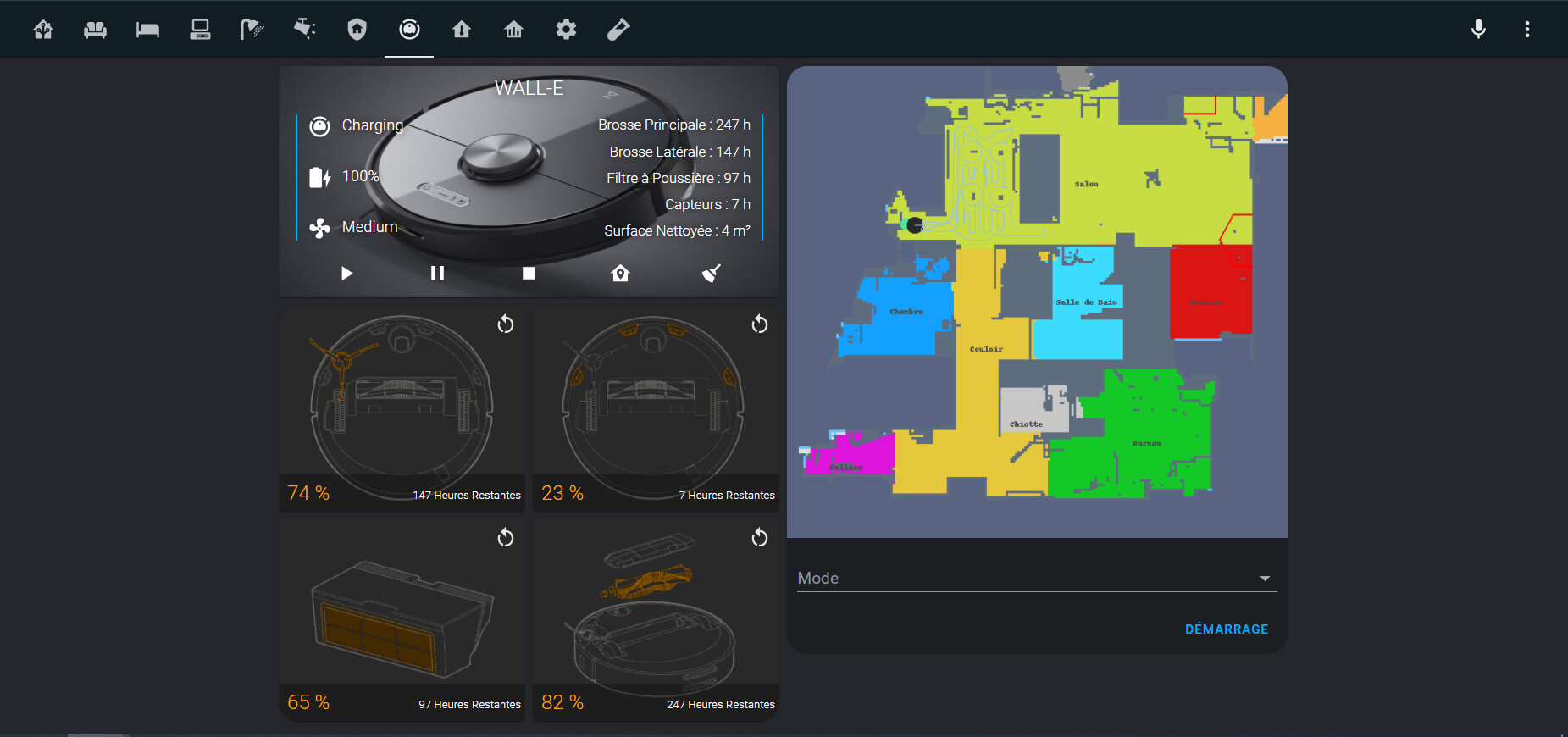
Task: Click Brosse Principale : 247 h text
Action: (674, 125)
